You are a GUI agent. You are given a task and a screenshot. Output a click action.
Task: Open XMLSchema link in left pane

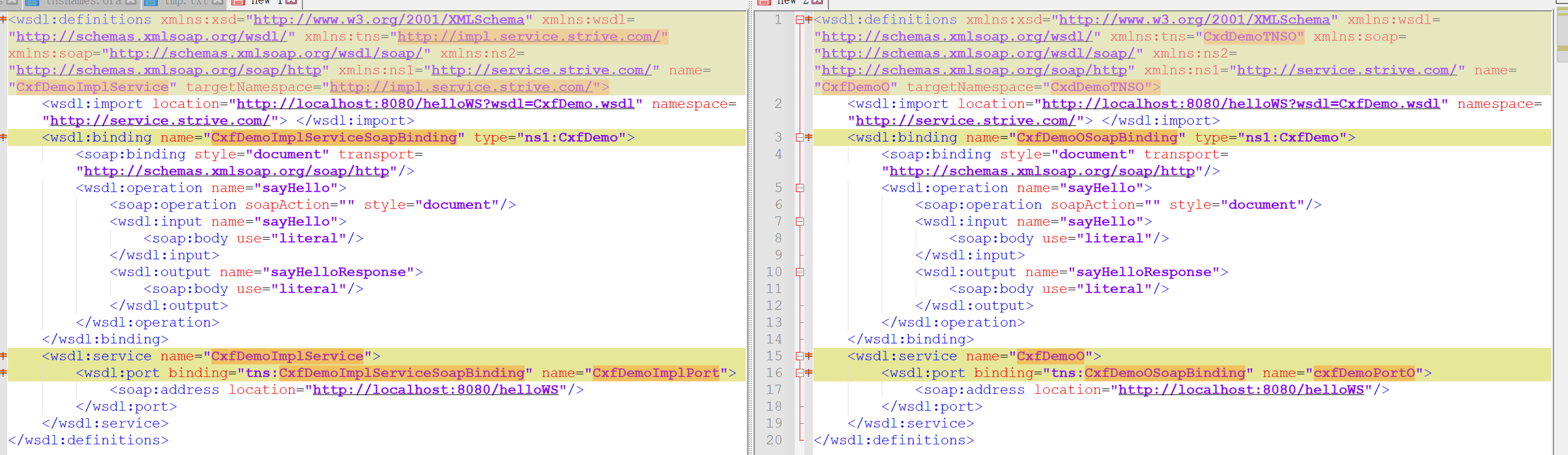pyautogui.click(x=388, y=20)
